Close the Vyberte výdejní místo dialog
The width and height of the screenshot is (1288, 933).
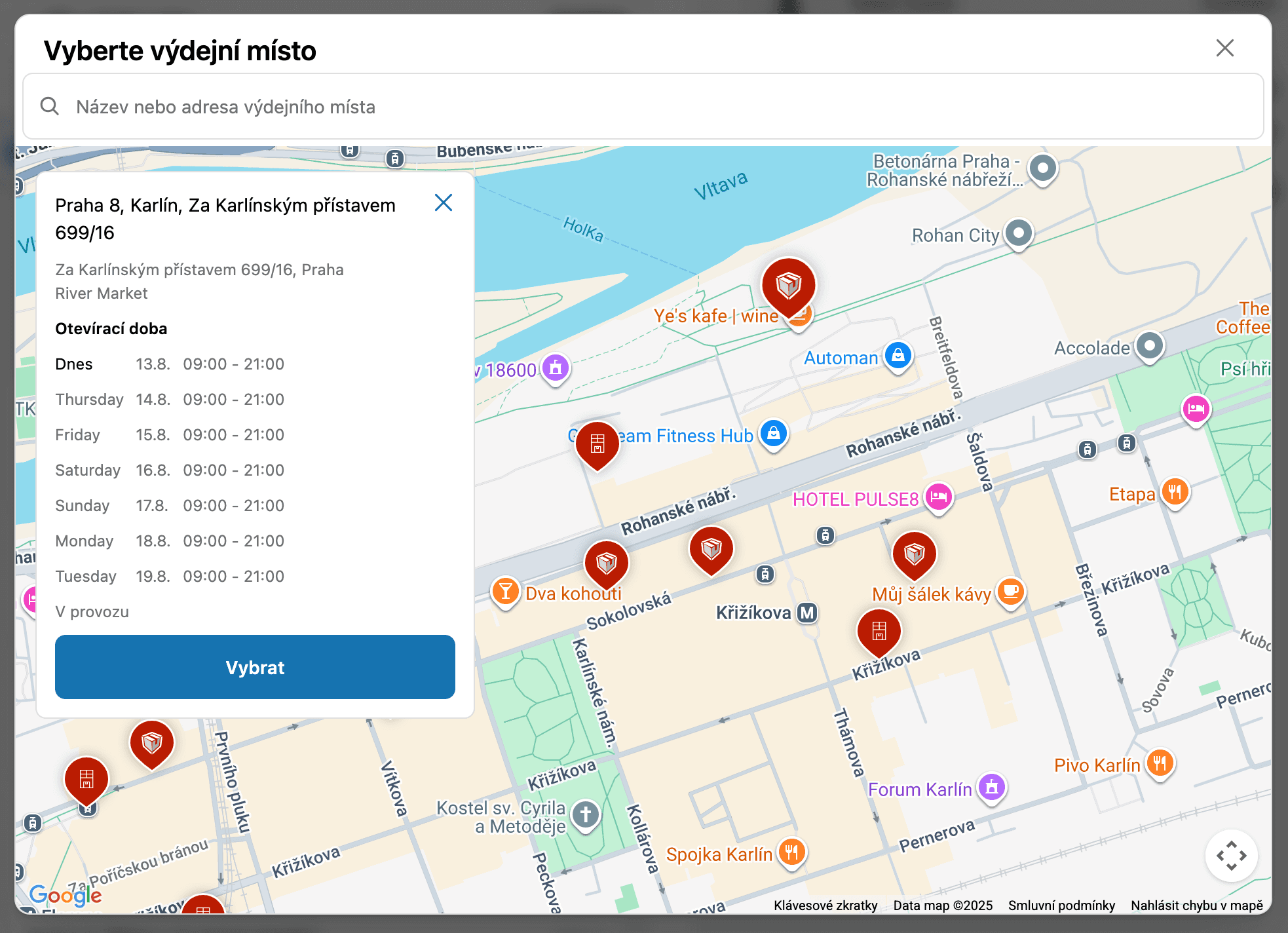(x=1224, y=48)
